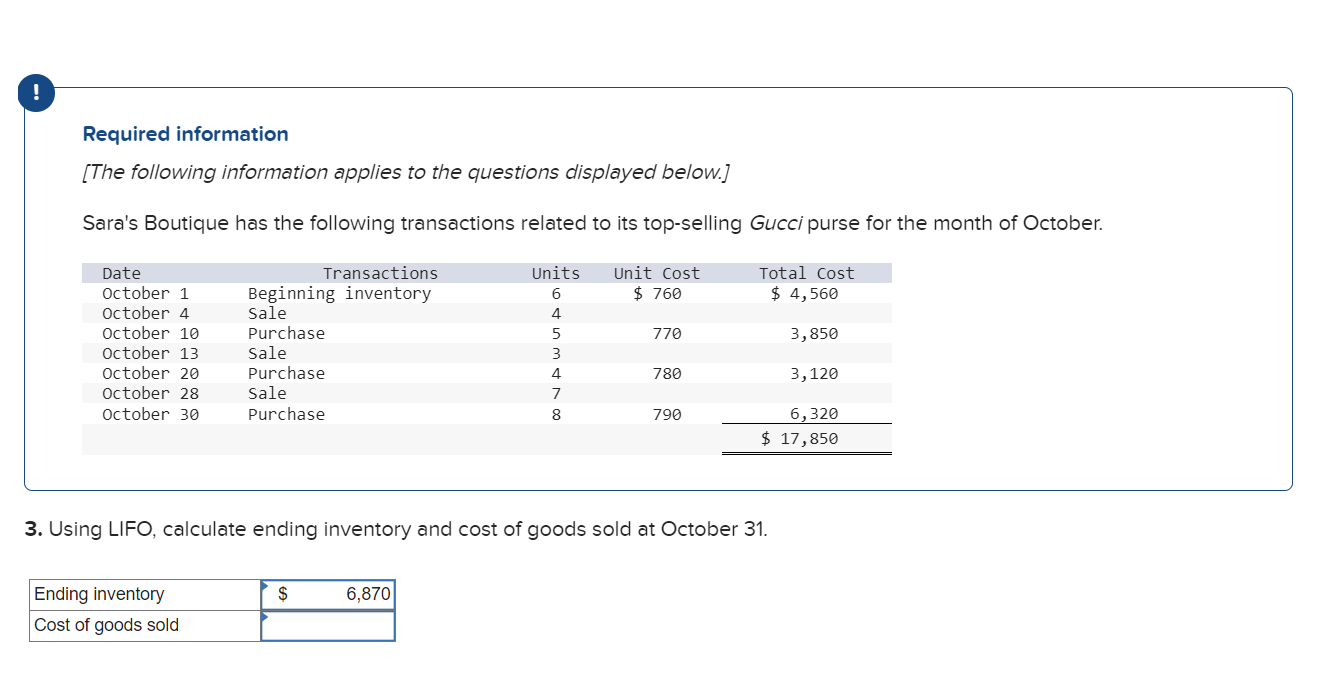Click the Units column header

(x=554, y=272)
